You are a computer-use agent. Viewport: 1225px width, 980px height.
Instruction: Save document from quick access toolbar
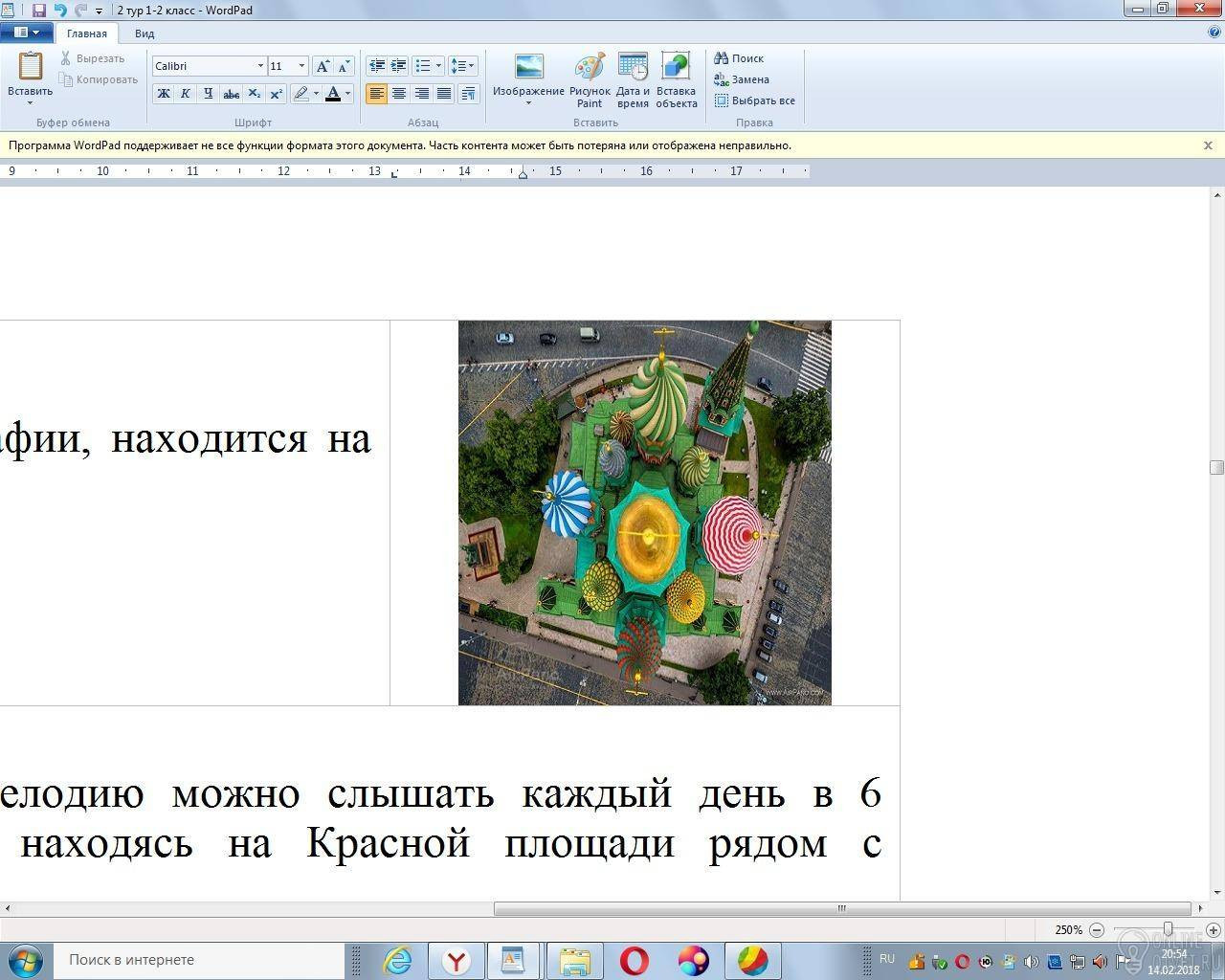tap(39, 11)
